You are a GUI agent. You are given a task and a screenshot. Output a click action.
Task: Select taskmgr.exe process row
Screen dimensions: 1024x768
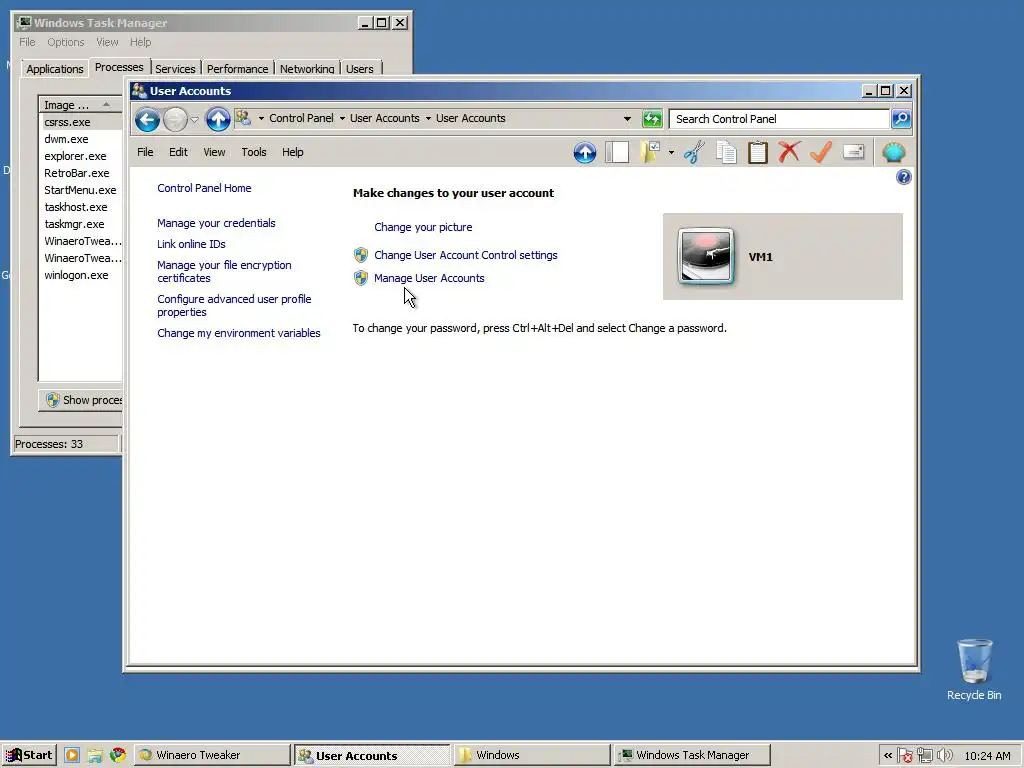tap(81, 224)
